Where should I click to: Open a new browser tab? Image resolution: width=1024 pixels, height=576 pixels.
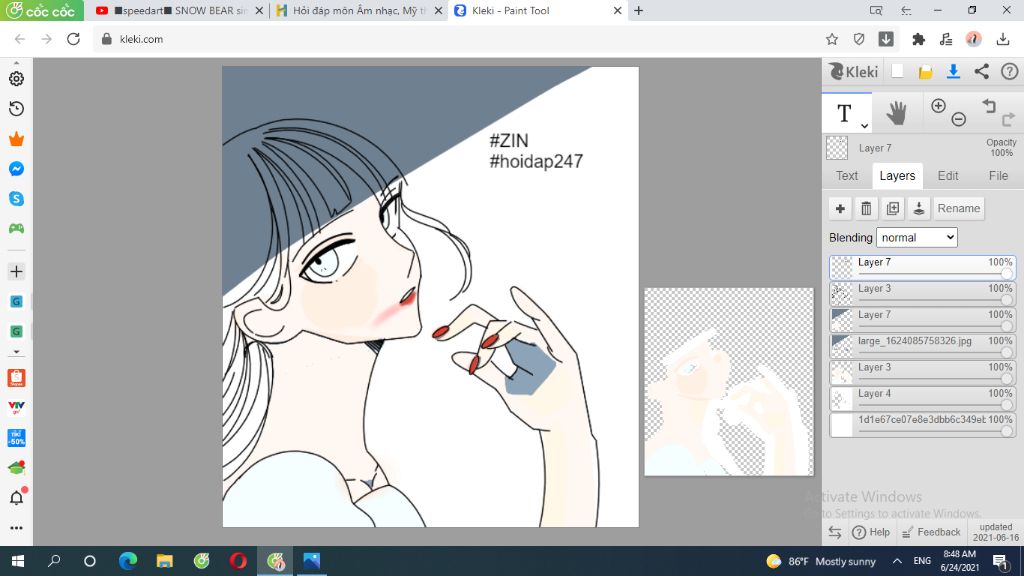point(639,10)
